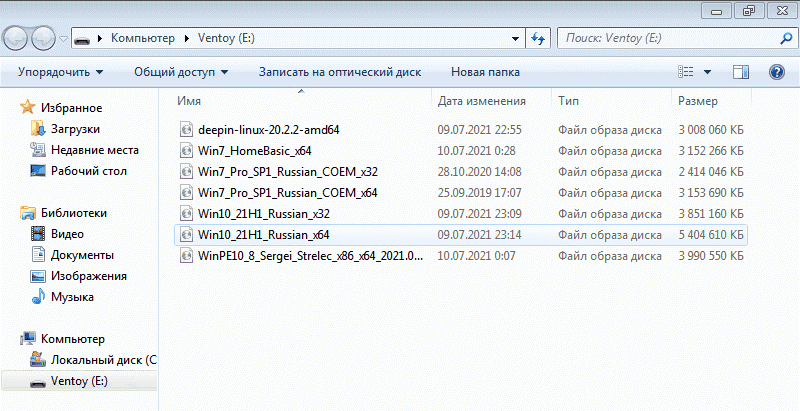This screenshot has width=800, height=411.
Task: Click the refresh icon beside address bar
Action: [537, 38]
